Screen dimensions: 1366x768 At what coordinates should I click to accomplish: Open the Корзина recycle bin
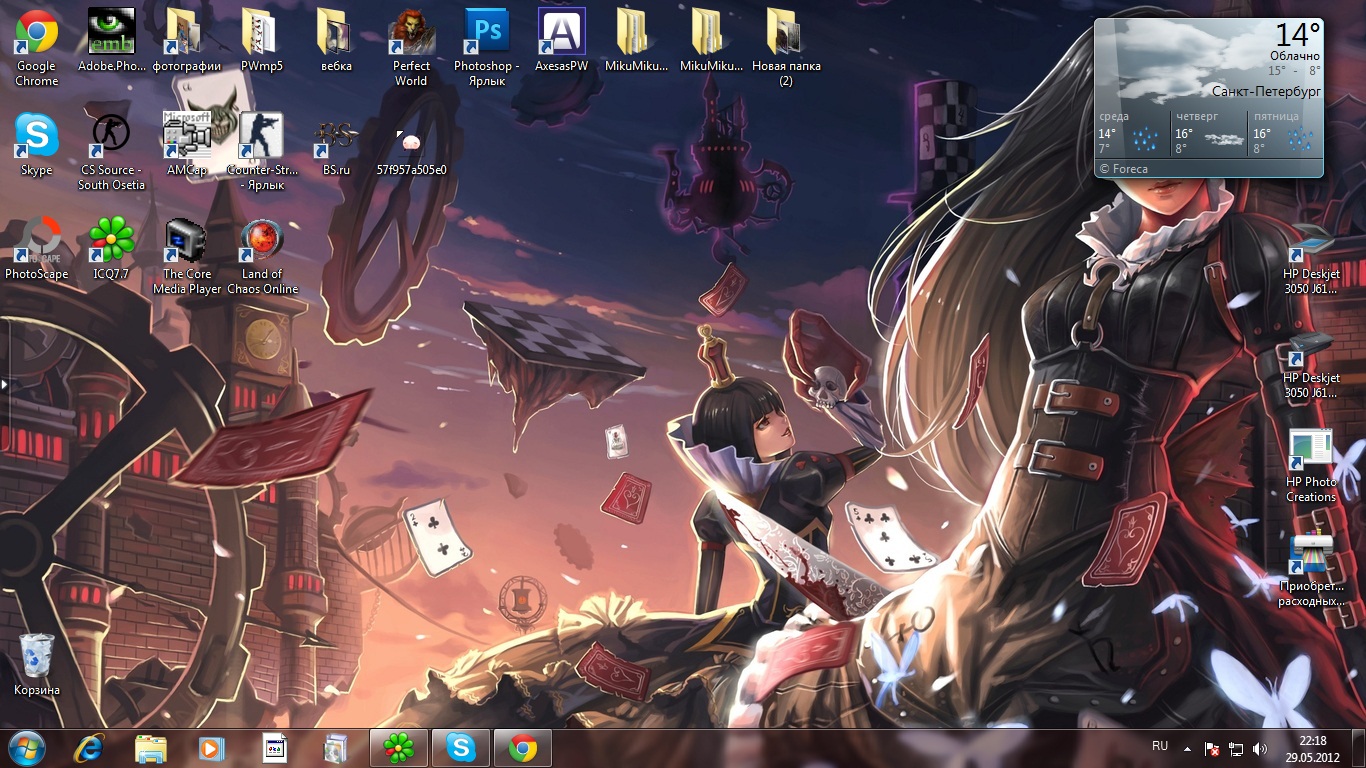pyautogui.click(x=36, y=664)
